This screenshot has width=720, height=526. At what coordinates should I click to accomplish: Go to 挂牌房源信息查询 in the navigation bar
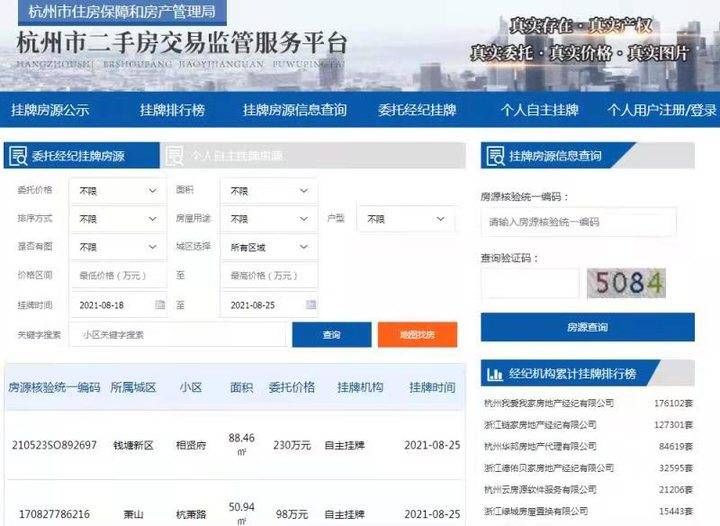pyautogui.click(x=295, y=110)
